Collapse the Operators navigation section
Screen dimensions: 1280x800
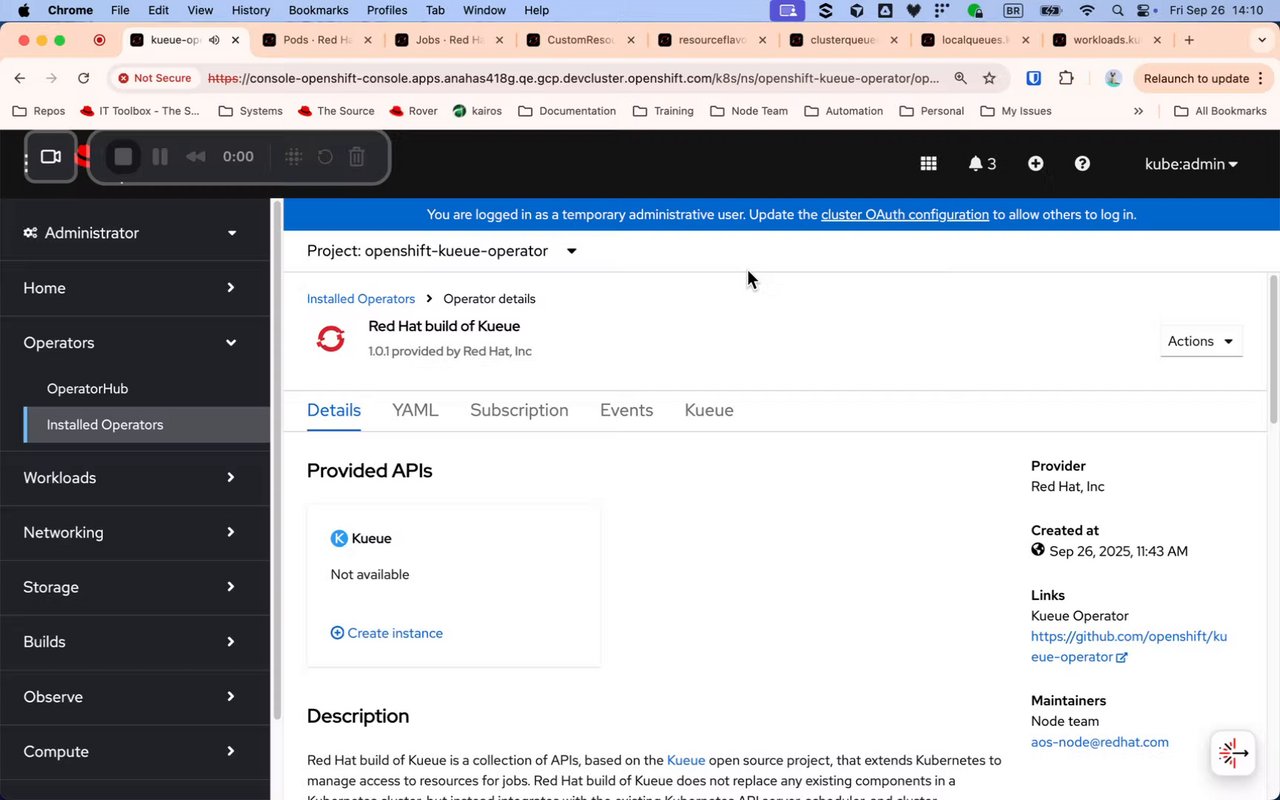tap(135, 343)
